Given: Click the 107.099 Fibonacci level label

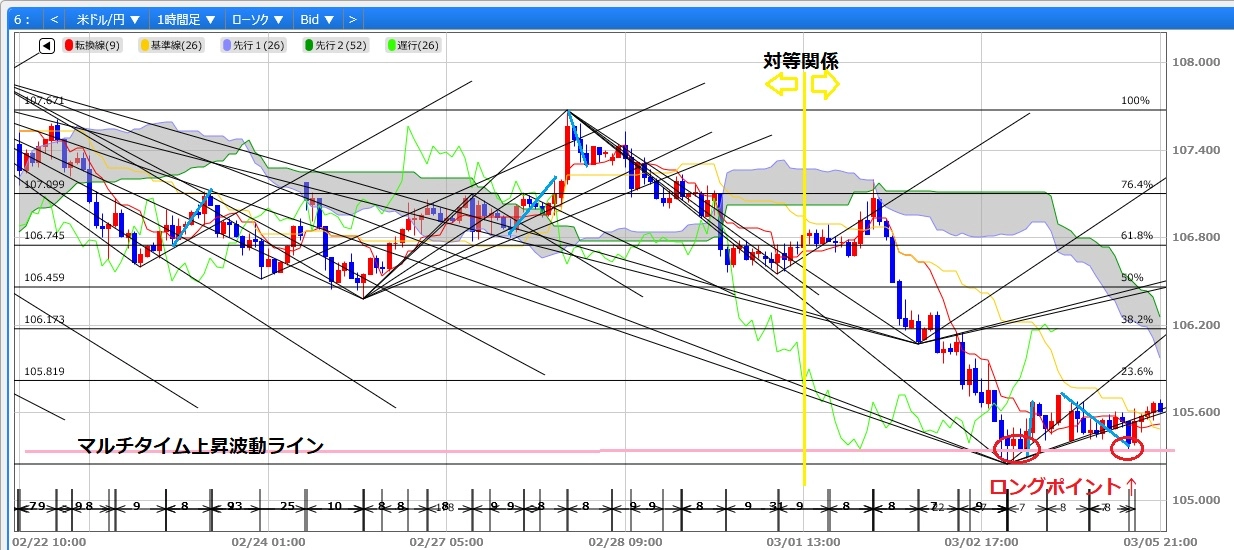Looking at the screenshot, I should pyautogui.click(x=44, y=185).
